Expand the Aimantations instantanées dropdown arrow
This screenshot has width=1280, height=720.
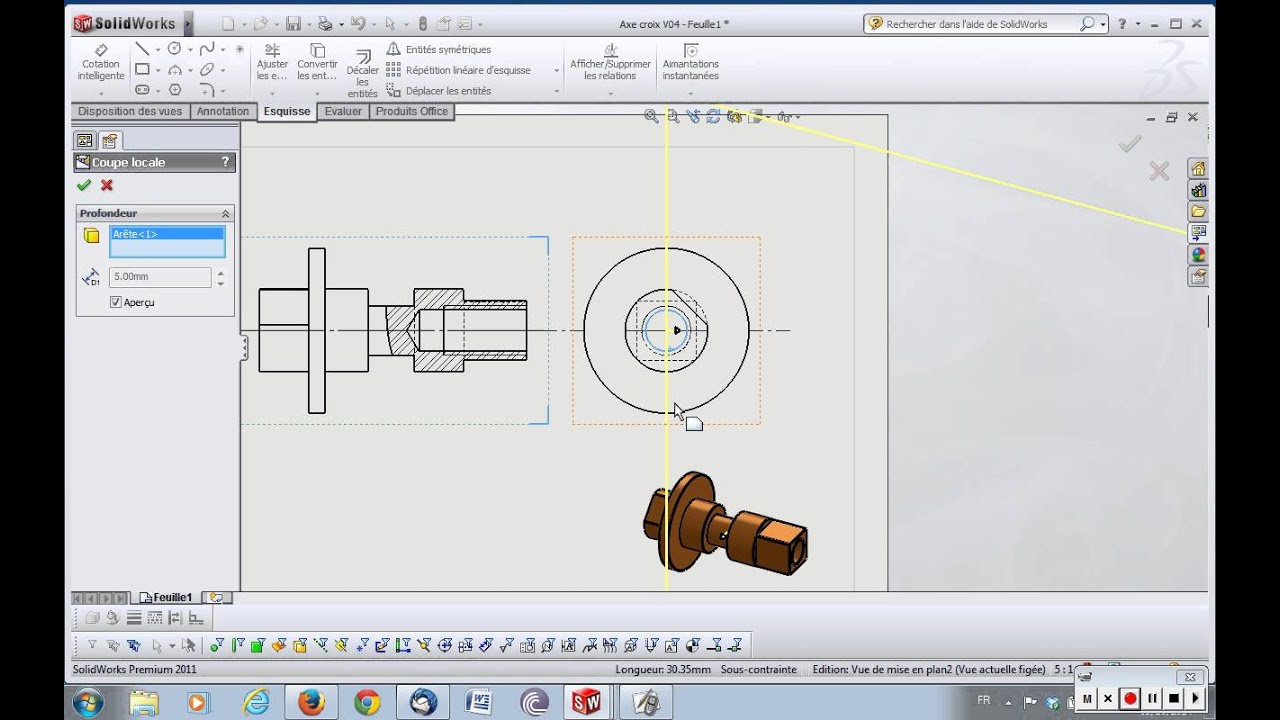[x=690, y=94]
